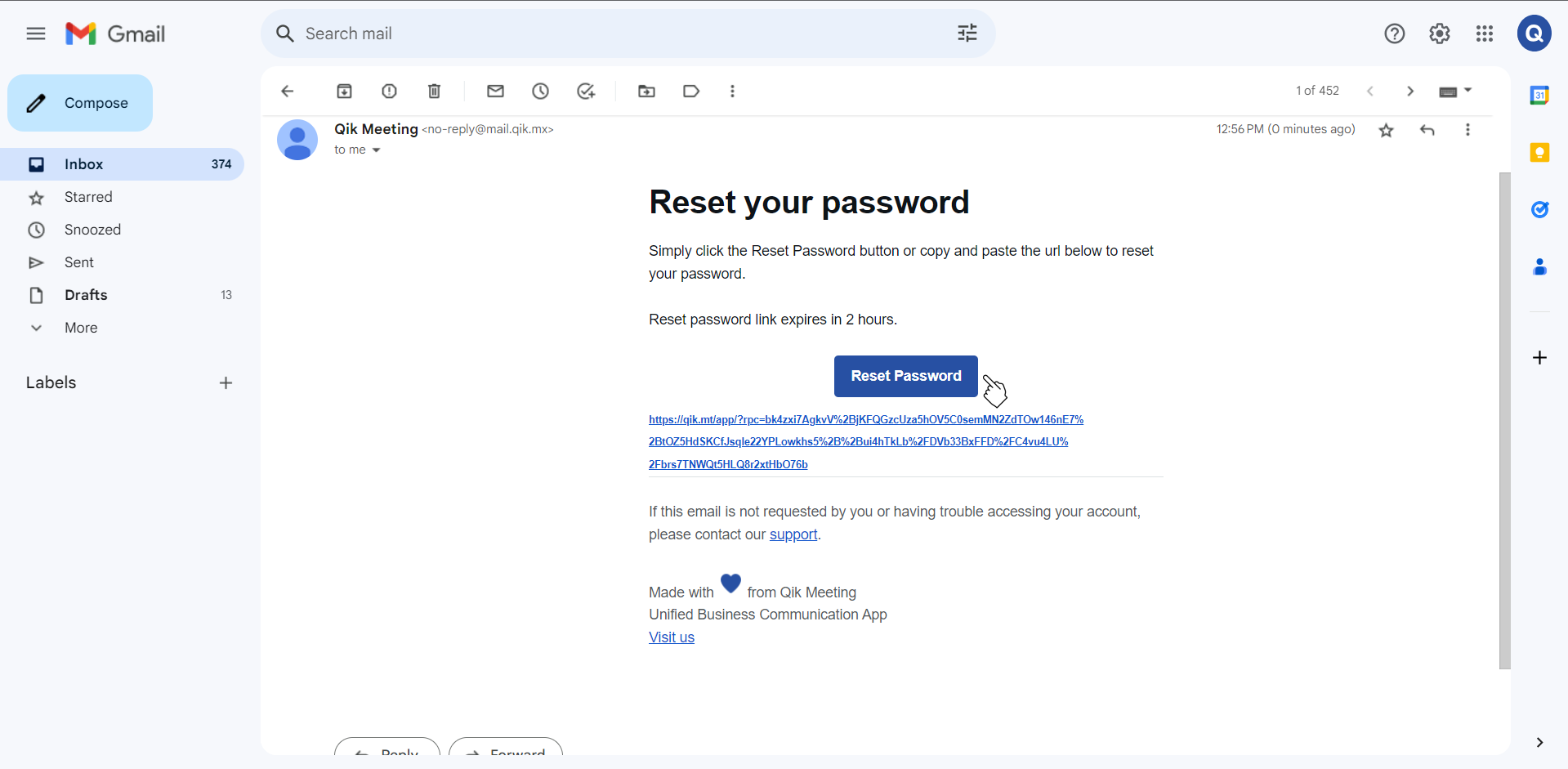Star the Qik Meeting email
The width and height of the screenshot is (1568, 769).
pos(1386,130)
